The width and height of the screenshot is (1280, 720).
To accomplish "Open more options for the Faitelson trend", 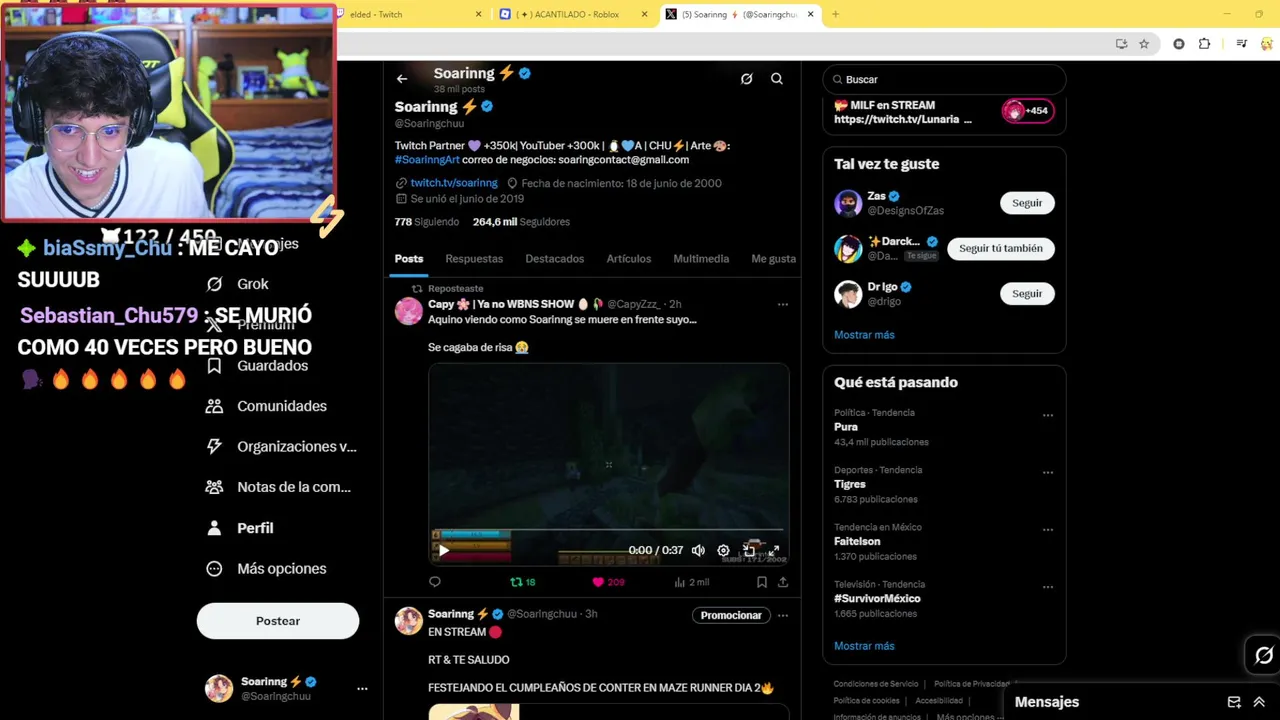I will point(1048,529).
